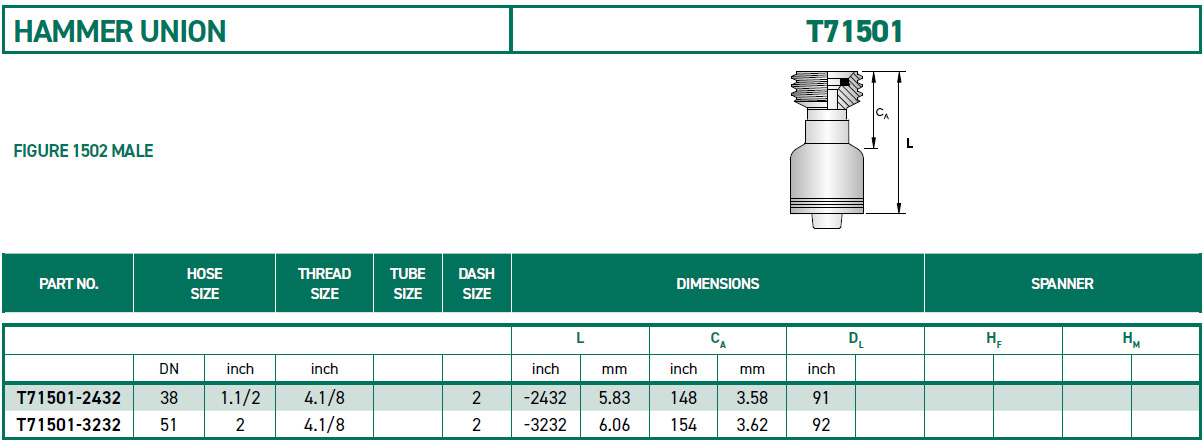Click the -2432 inch cell

tap(546, 397)
